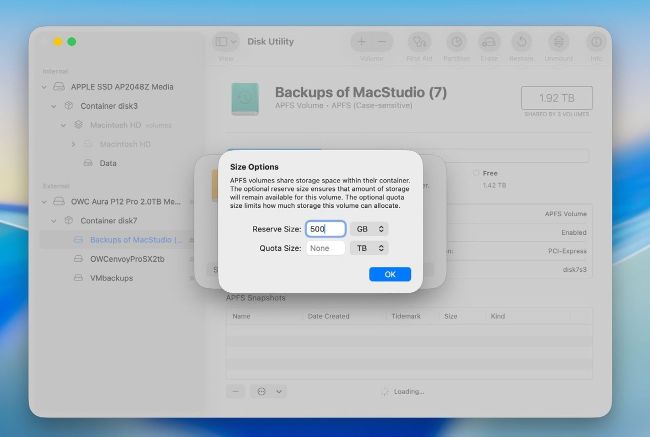Open the Quota Size TB unit dropdown

point(368,248)
